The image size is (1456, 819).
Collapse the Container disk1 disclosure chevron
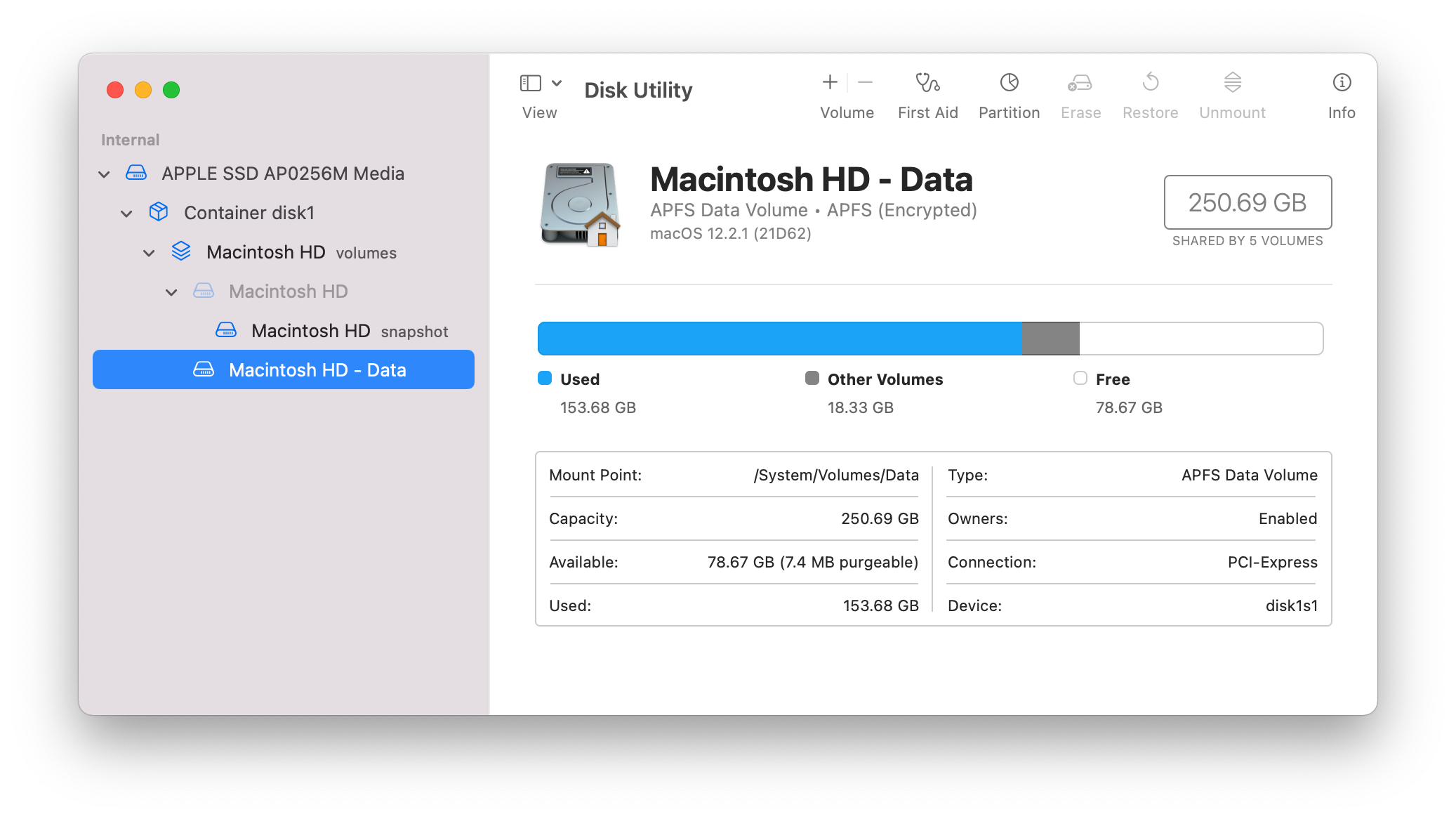(126, 214)
